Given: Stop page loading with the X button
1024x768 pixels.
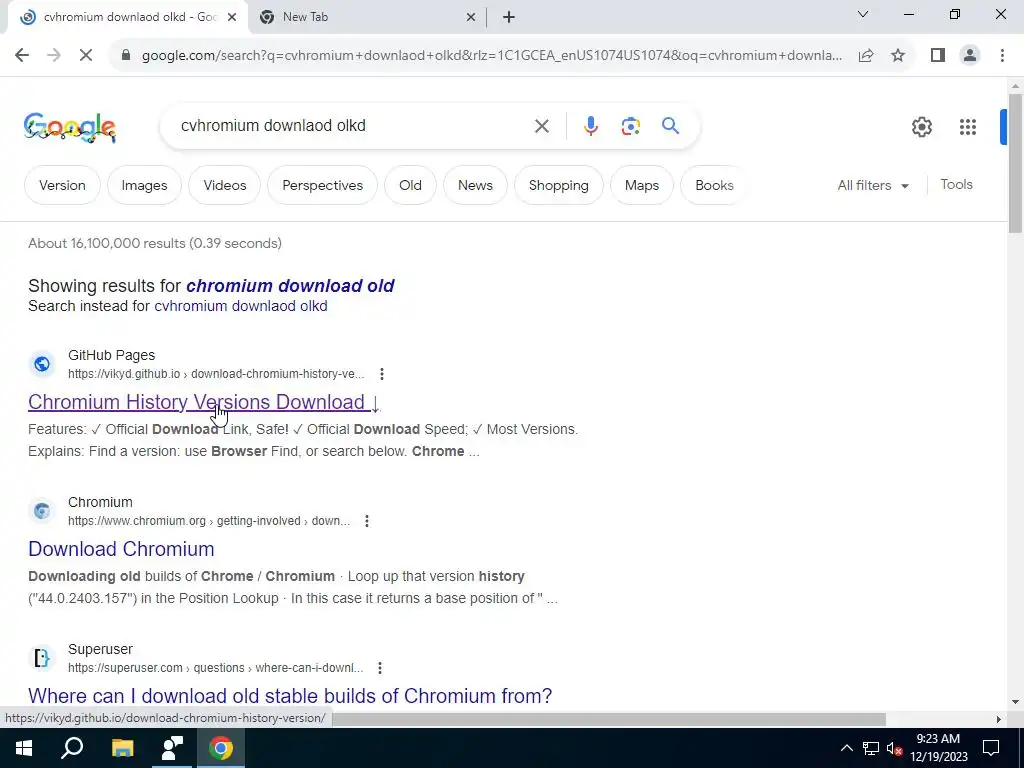Looking at the screenshot, I should (x=86, y=55).
